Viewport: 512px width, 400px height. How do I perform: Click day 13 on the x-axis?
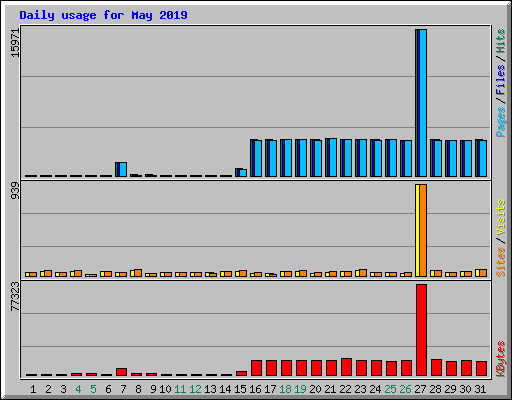pos(210,389)
